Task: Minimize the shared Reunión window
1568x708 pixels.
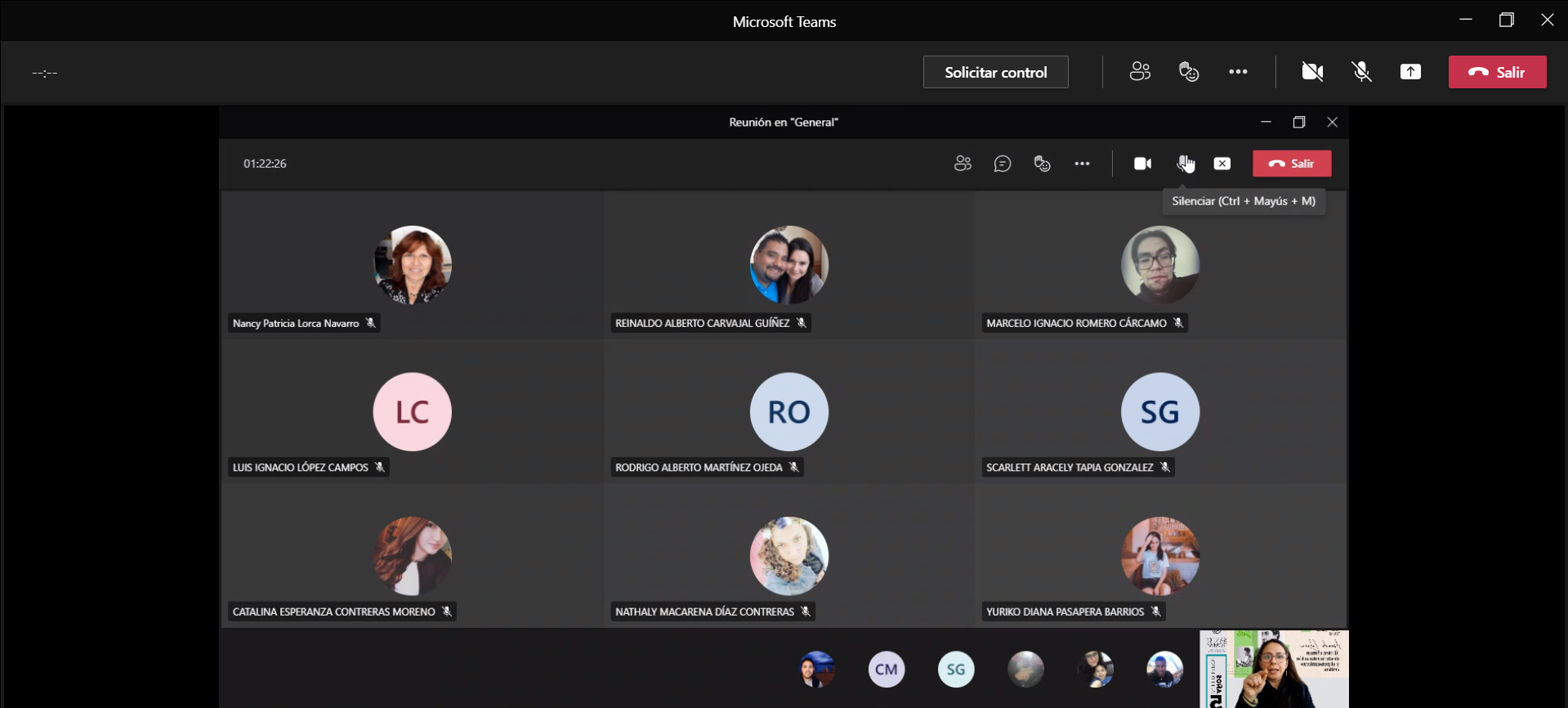Action: [1266, 122]
